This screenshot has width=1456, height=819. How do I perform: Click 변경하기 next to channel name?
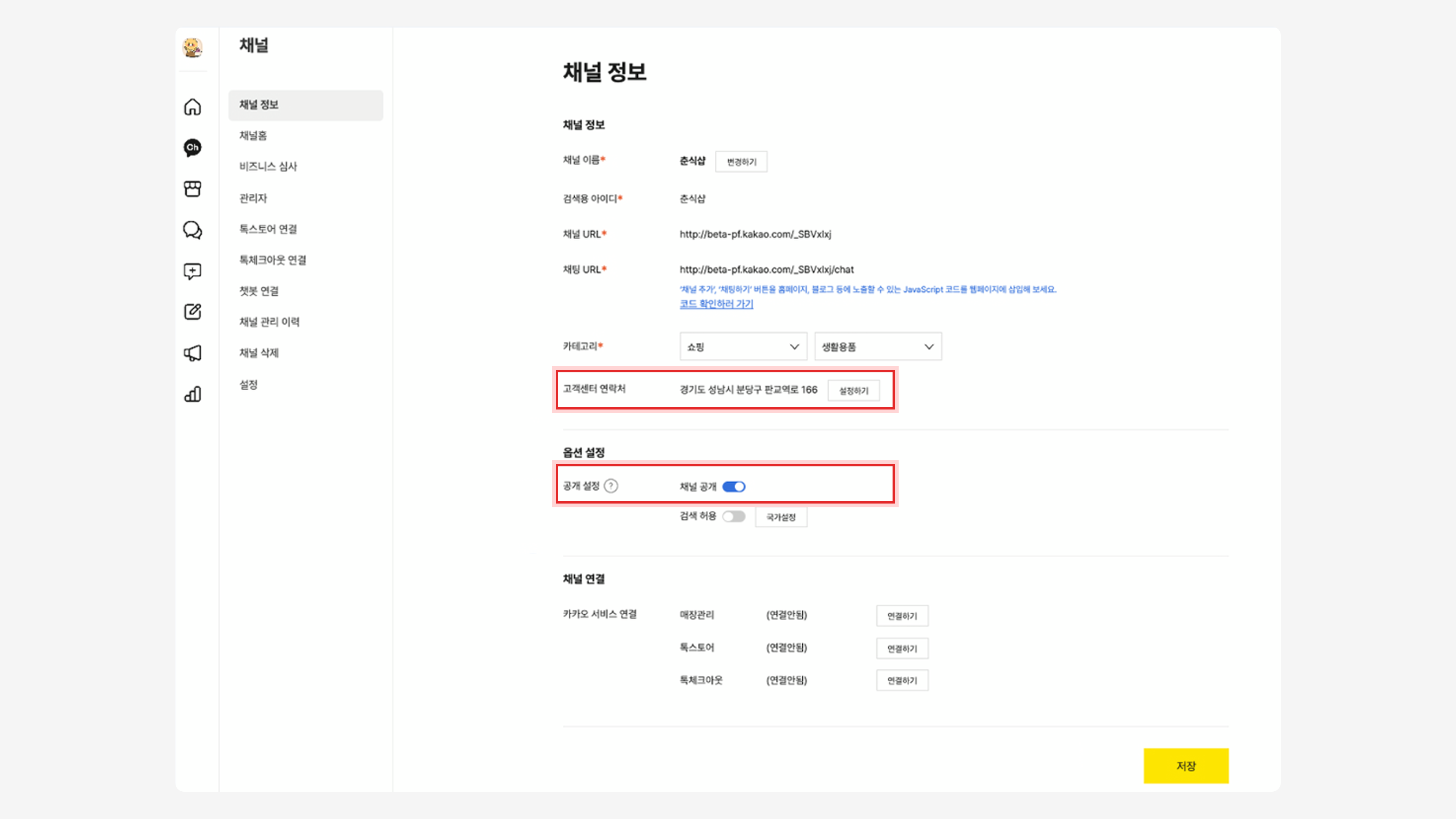tap(741, 162)
